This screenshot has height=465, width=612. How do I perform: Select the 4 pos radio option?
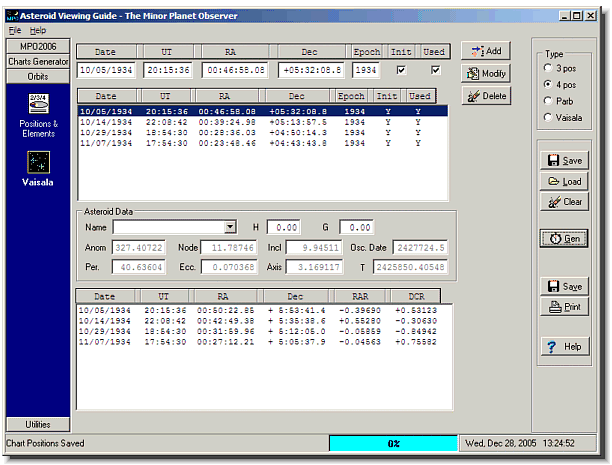click(548, 84)
